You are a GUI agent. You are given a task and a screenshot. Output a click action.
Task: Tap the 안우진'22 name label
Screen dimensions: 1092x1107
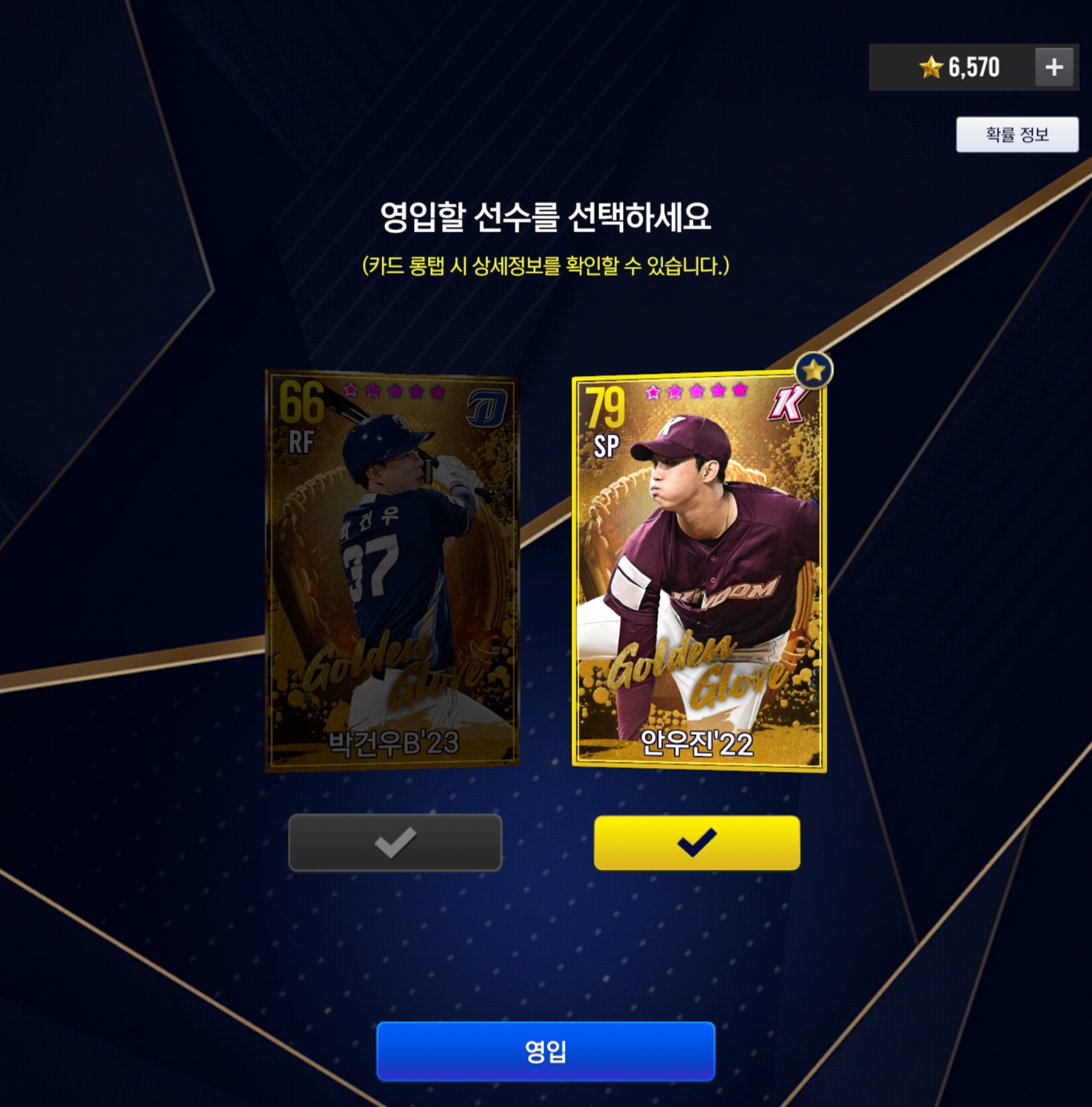[697, 743]
